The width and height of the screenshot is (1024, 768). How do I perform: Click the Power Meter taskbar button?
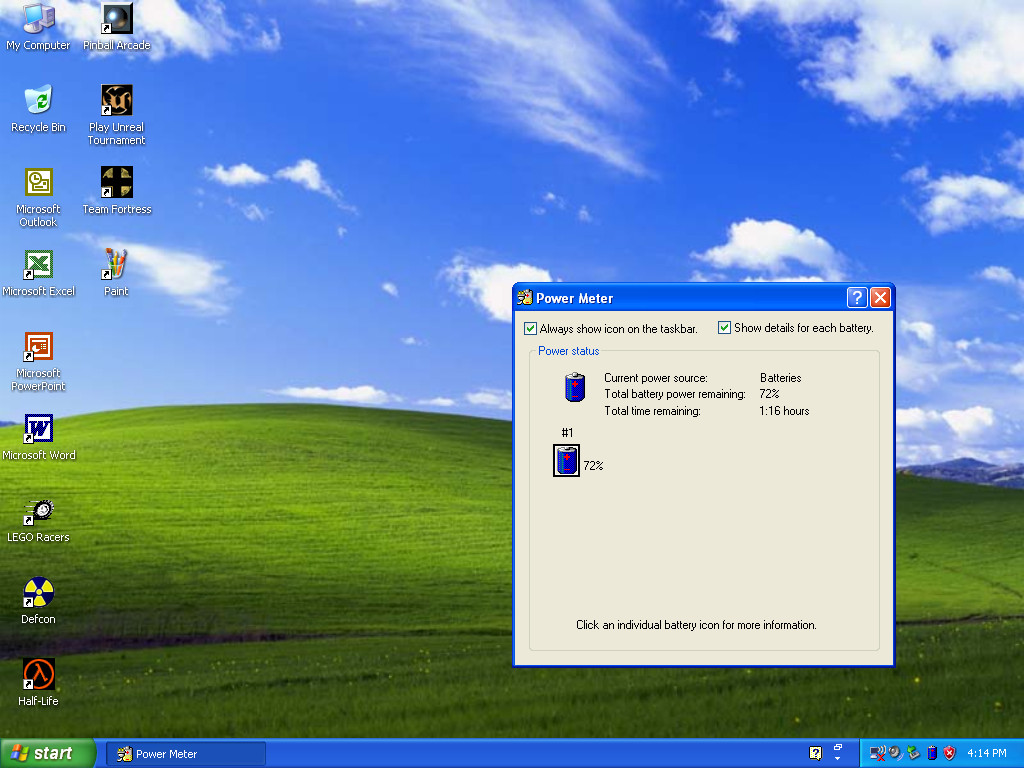point(186,754)
